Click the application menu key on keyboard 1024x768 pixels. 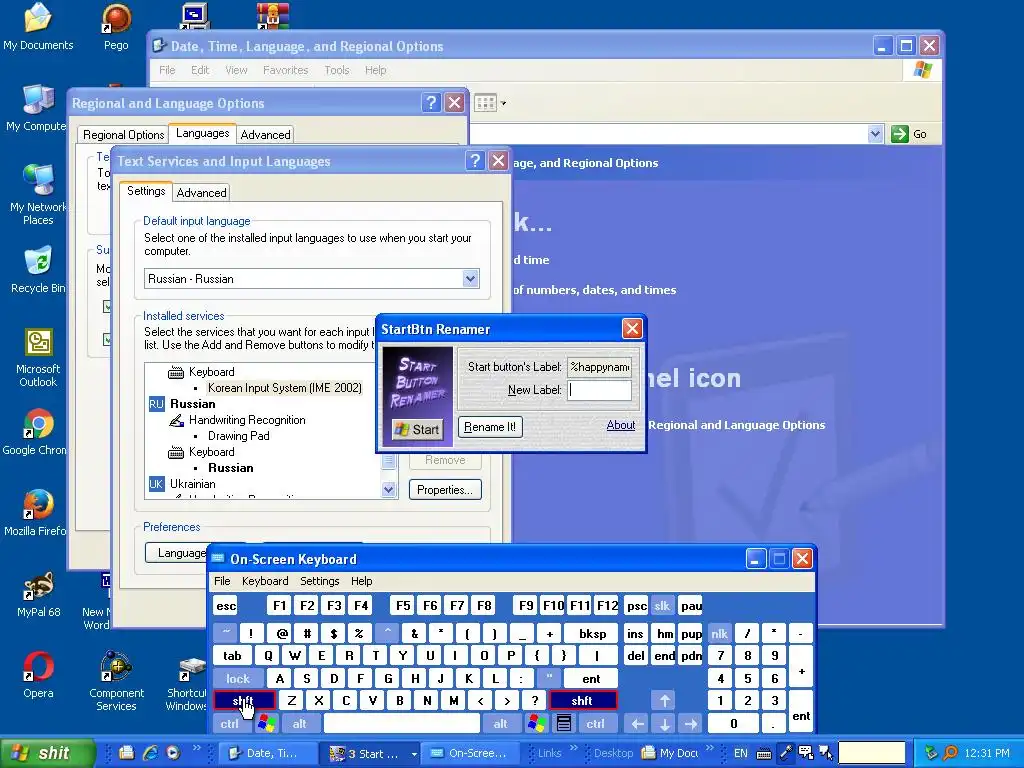coord(564,723)
